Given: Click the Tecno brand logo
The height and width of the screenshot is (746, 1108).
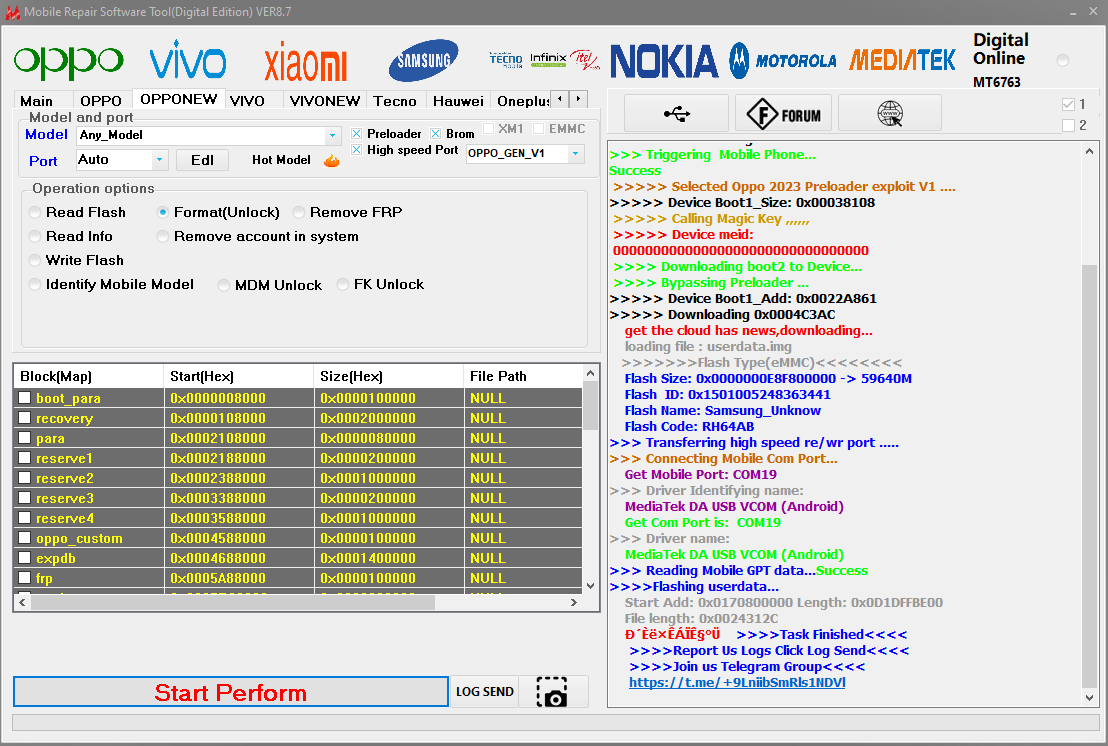Looking at the screenshot, I should pyautogui.click(x=506, y=60).
